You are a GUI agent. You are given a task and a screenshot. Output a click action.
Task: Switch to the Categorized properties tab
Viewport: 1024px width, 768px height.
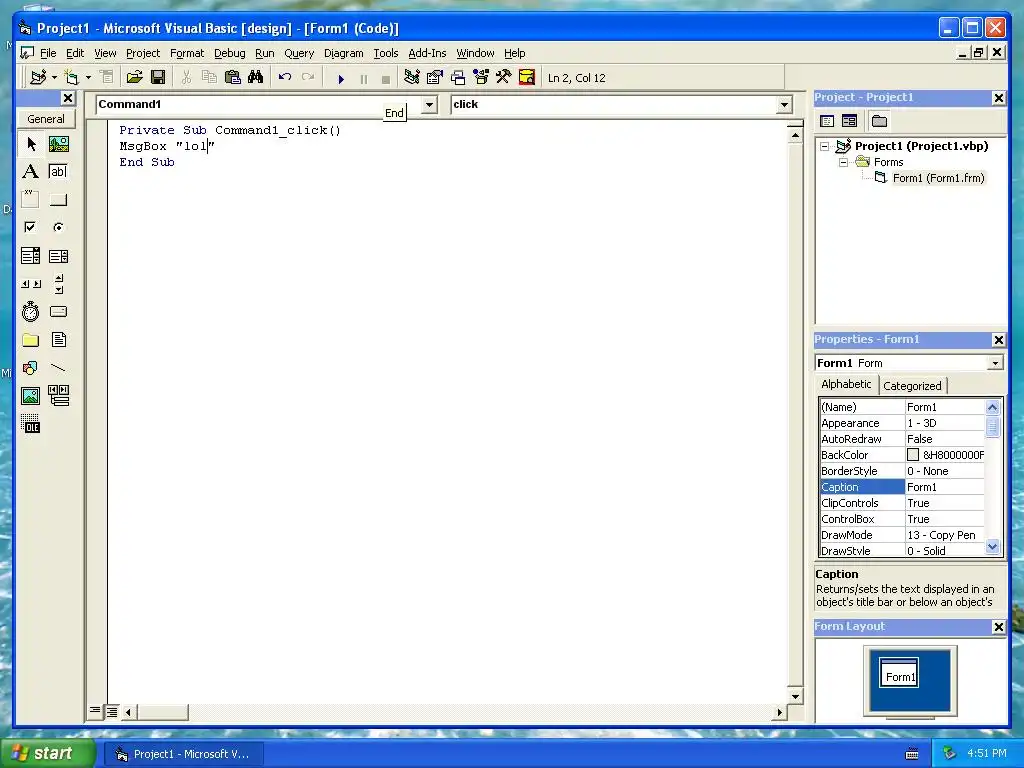point(912,386)
